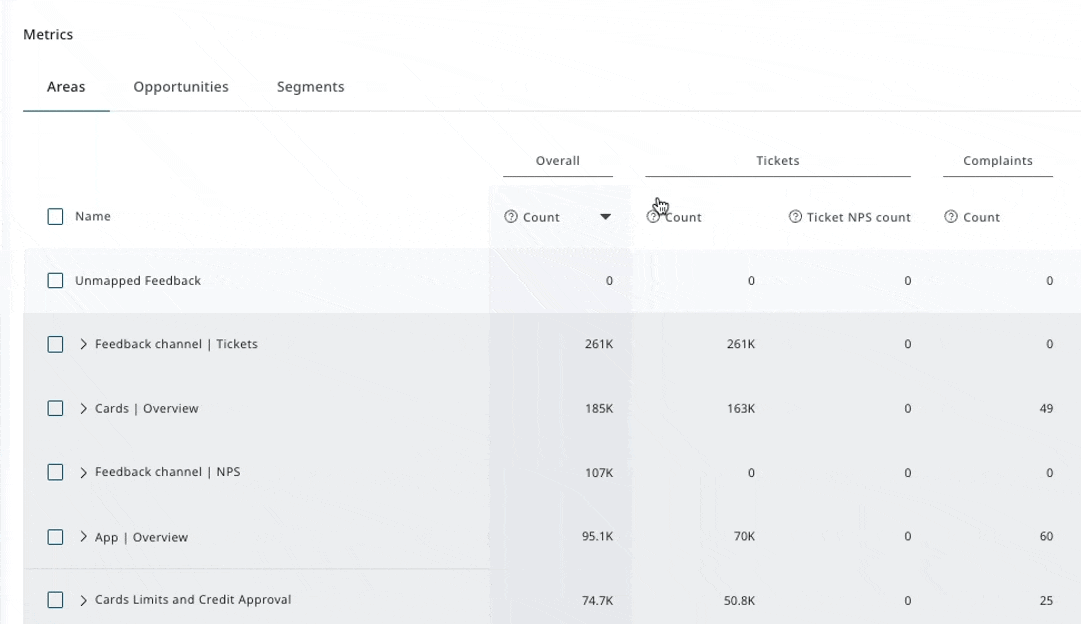Check the App | Overview row checkbox
The height and width of the screenshot is (624, 1081).
click(x=55, y=536)
